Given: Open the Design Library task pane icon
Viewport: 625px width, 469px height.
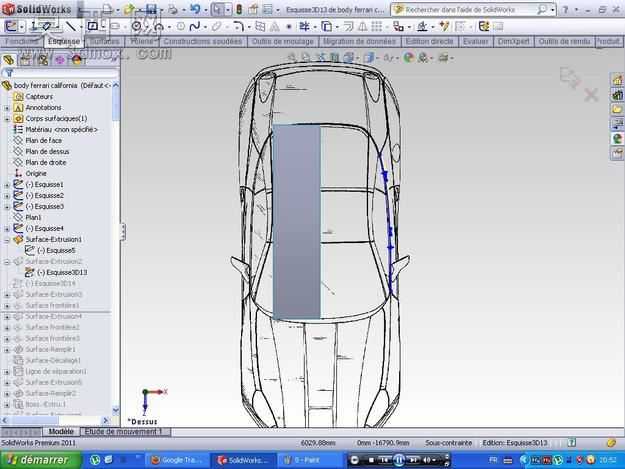Looking at the screenshot, I should [617, 95].
